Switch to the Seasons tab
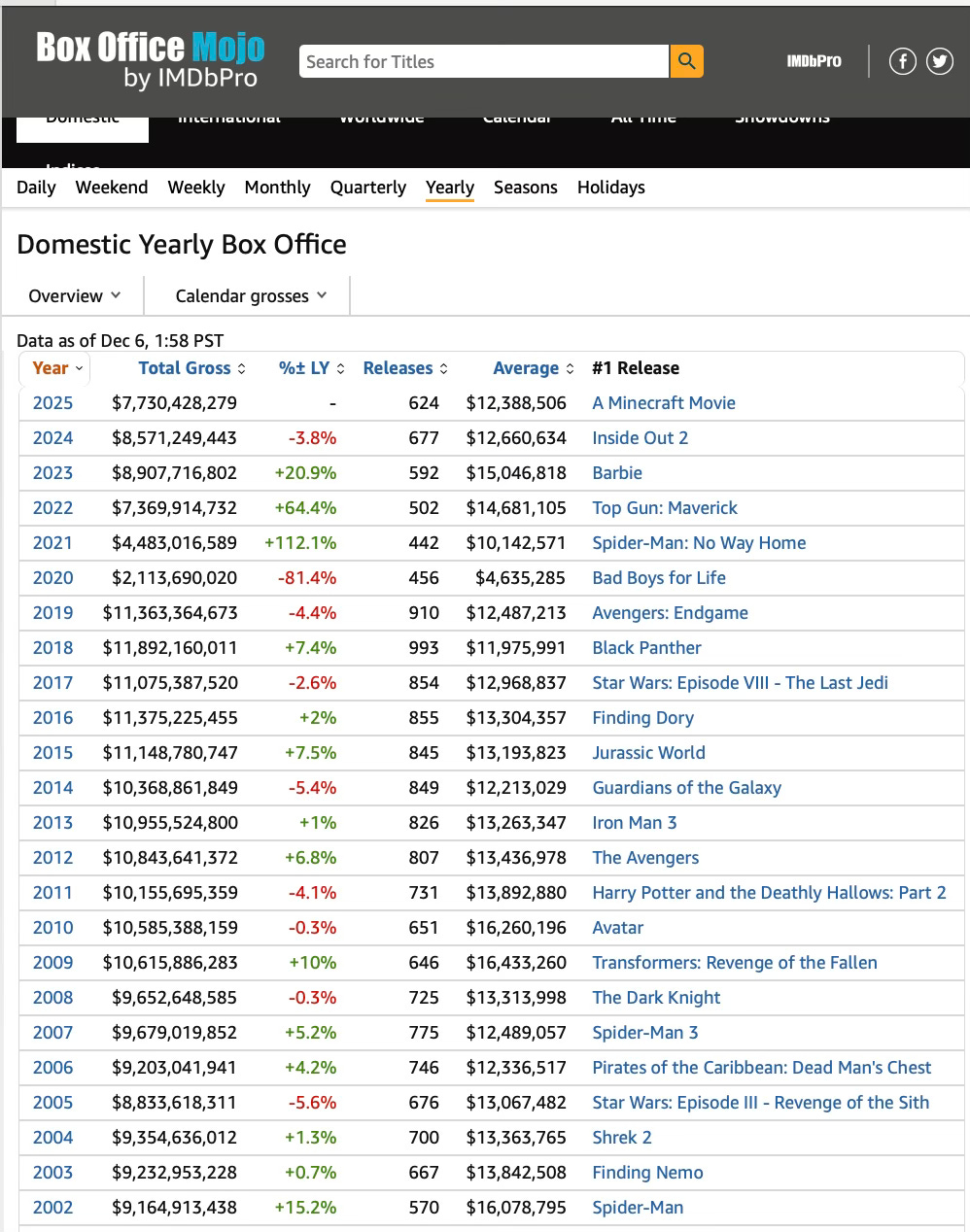This screenshot has width=970, height=1232. [526, 188]
